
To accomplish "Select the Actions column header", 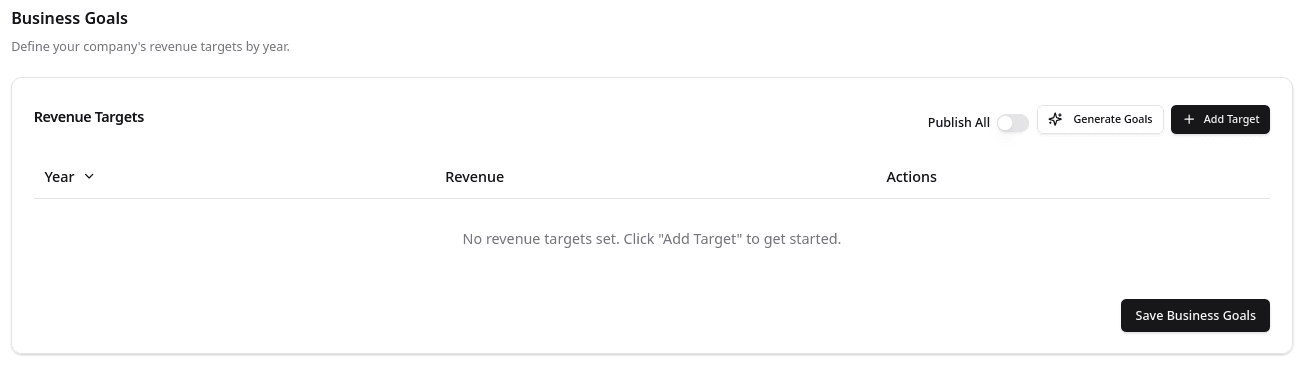I will pos(911,177).
